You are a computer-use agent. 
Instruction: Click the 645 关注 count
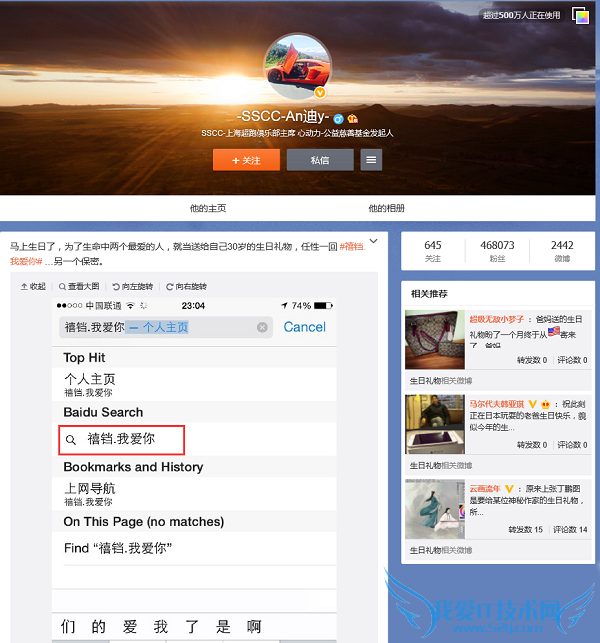pyautogui.click(x=433, y=251)
